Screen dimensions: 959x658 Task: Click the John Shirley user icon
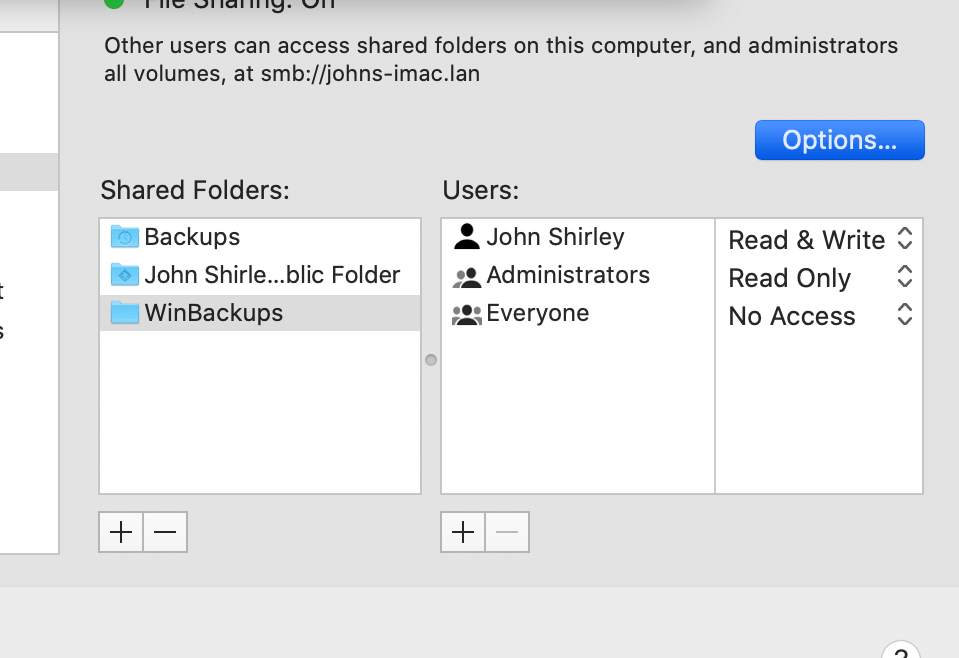[x=466, y=237]
